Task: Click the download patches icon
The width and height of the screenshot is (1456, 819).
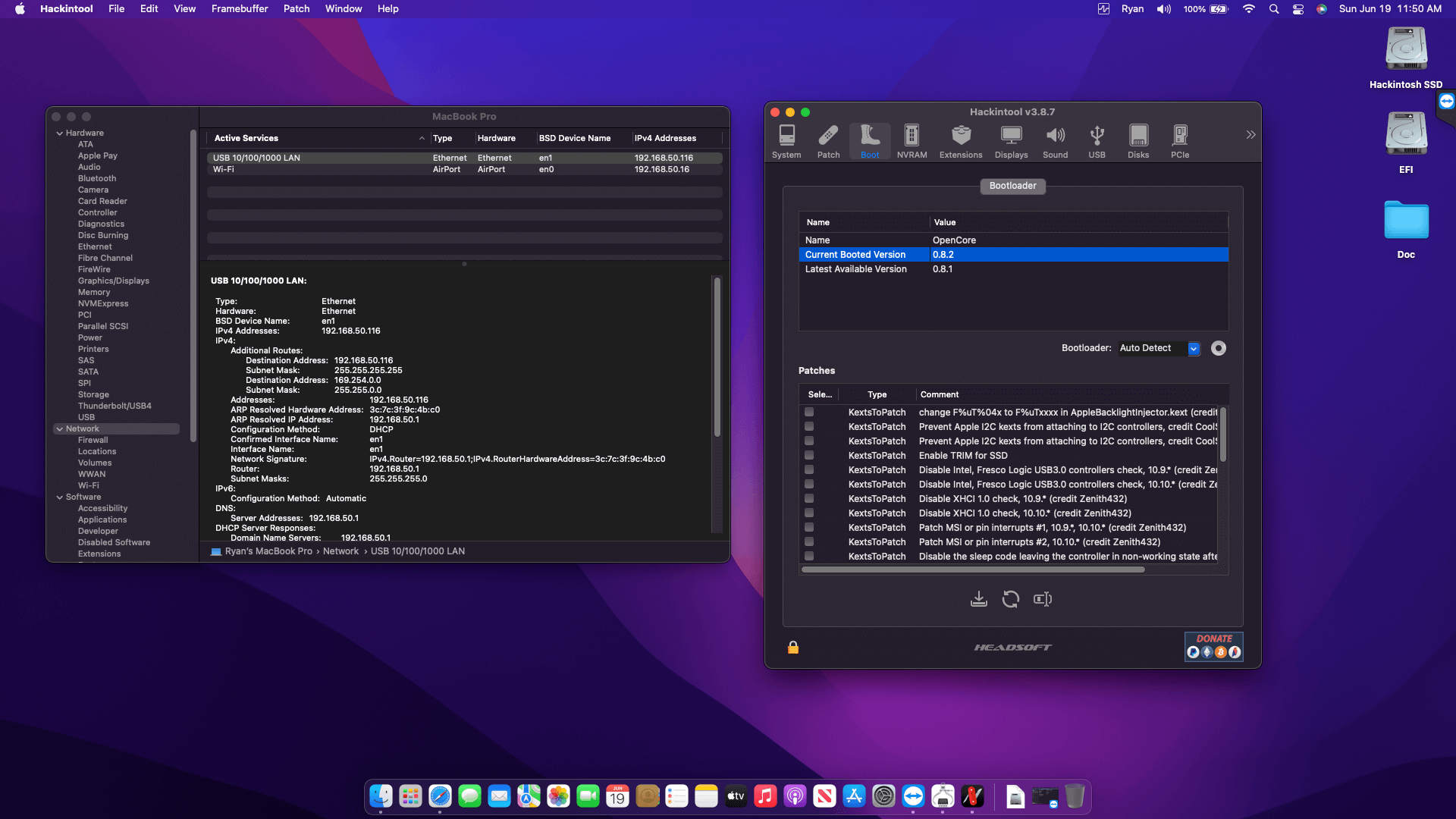Action: [979, 599]
